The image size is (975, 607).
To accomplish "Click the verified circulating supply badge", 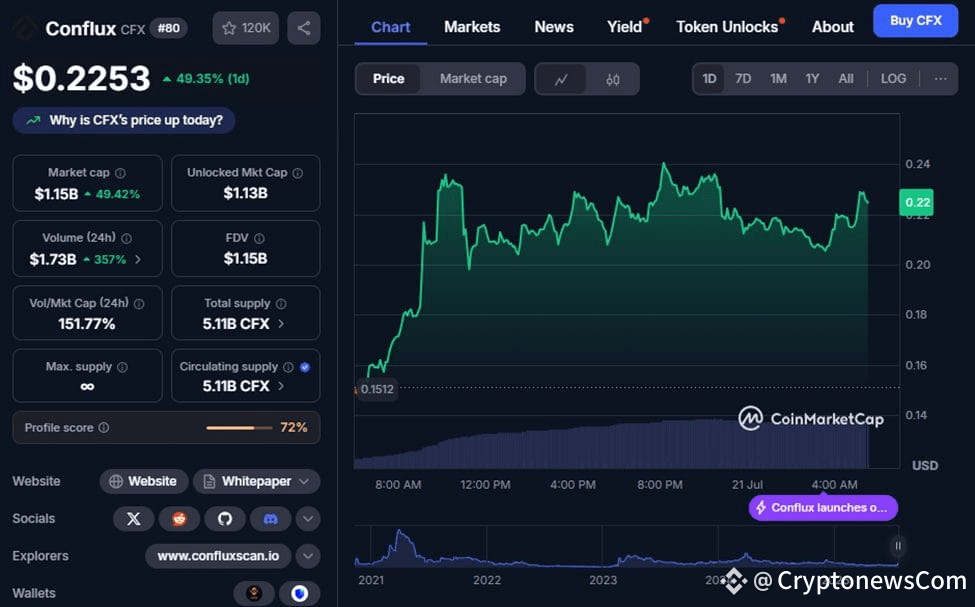I will [305, 367].
